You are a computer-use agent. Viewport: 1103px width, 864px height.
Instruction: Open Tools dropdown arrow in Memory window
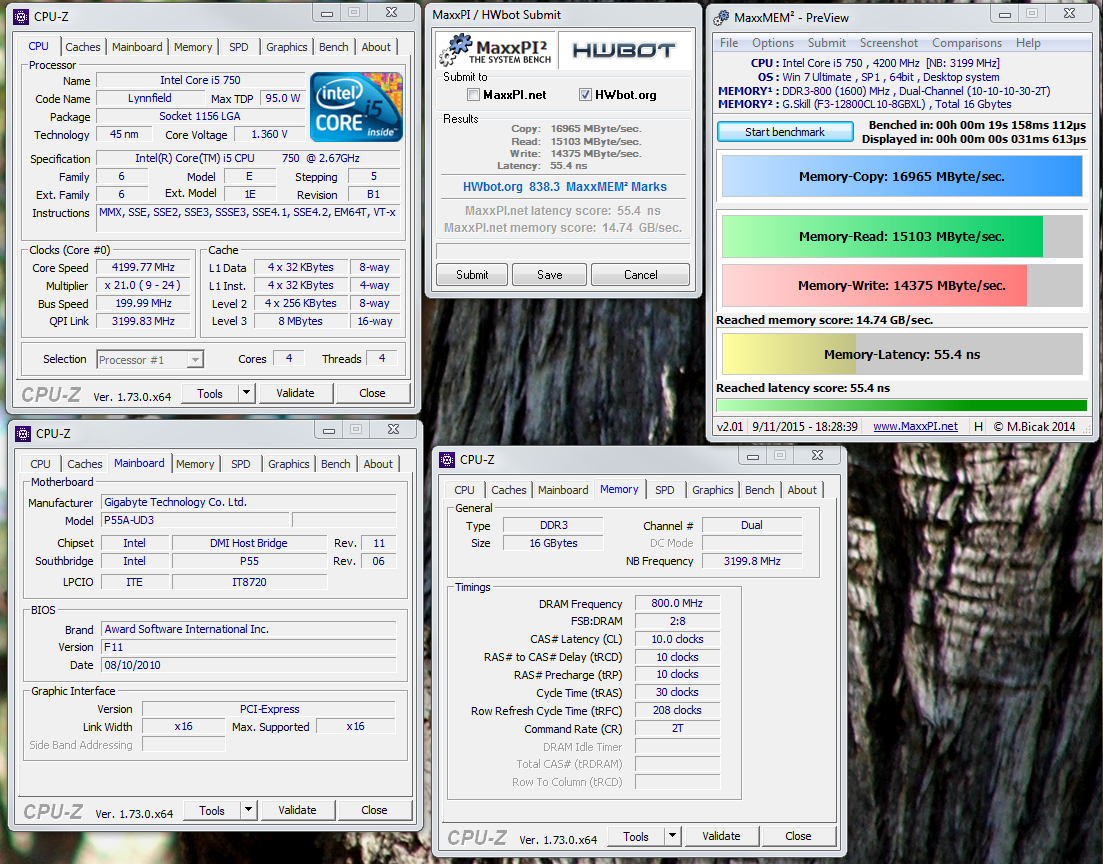[672, 836]
